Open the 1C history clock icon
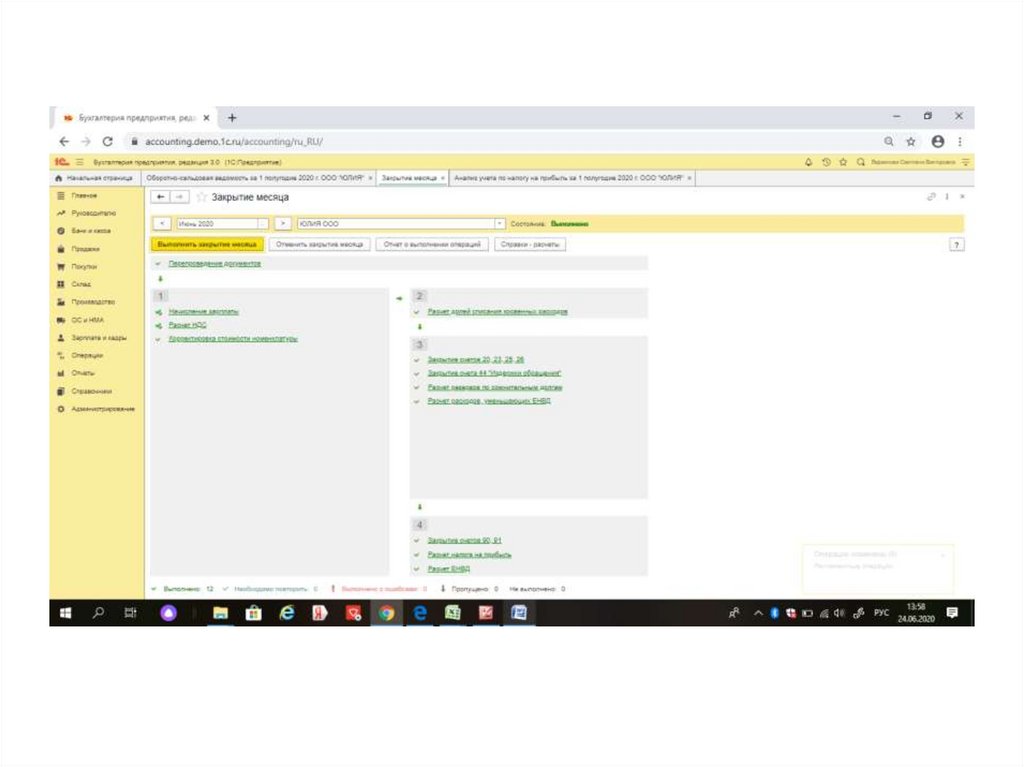 [x=826, y=161]
